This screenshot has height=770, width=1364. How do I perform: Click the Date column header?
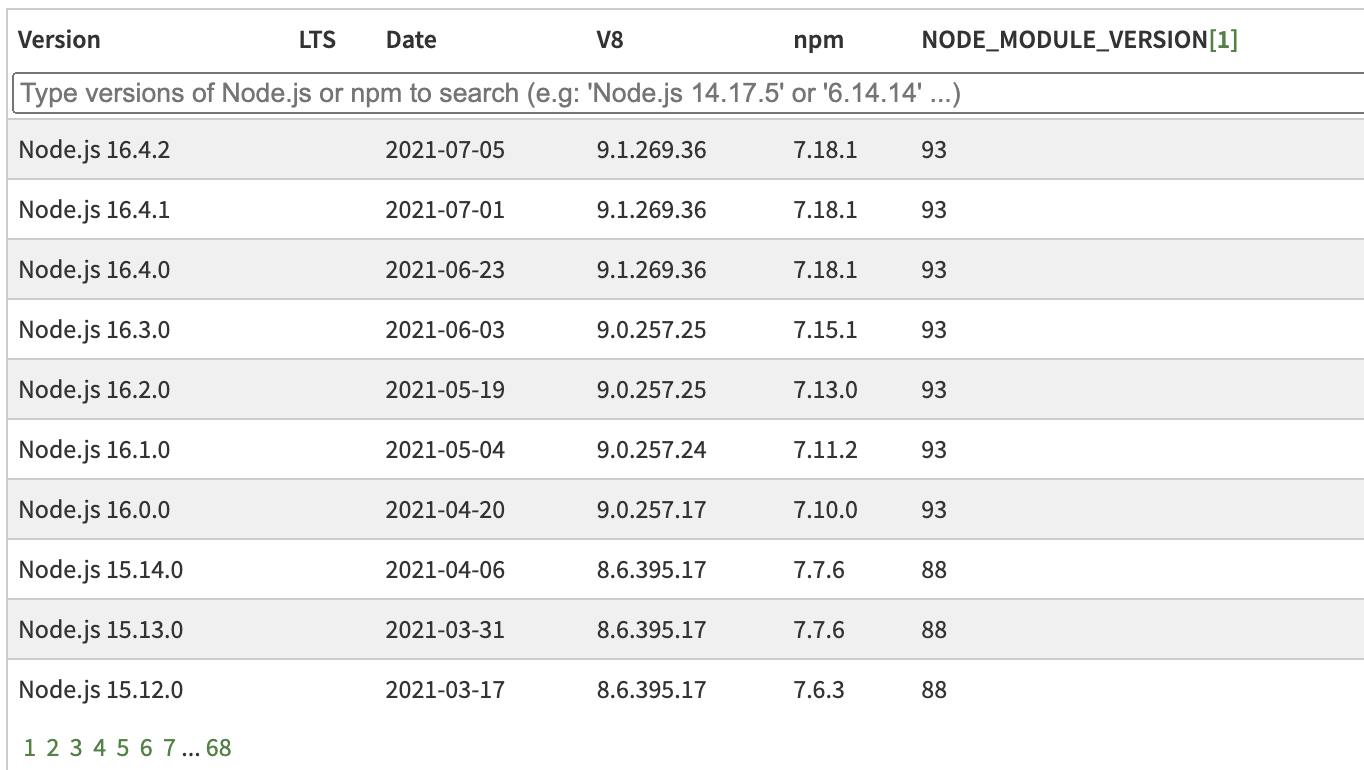412,40
